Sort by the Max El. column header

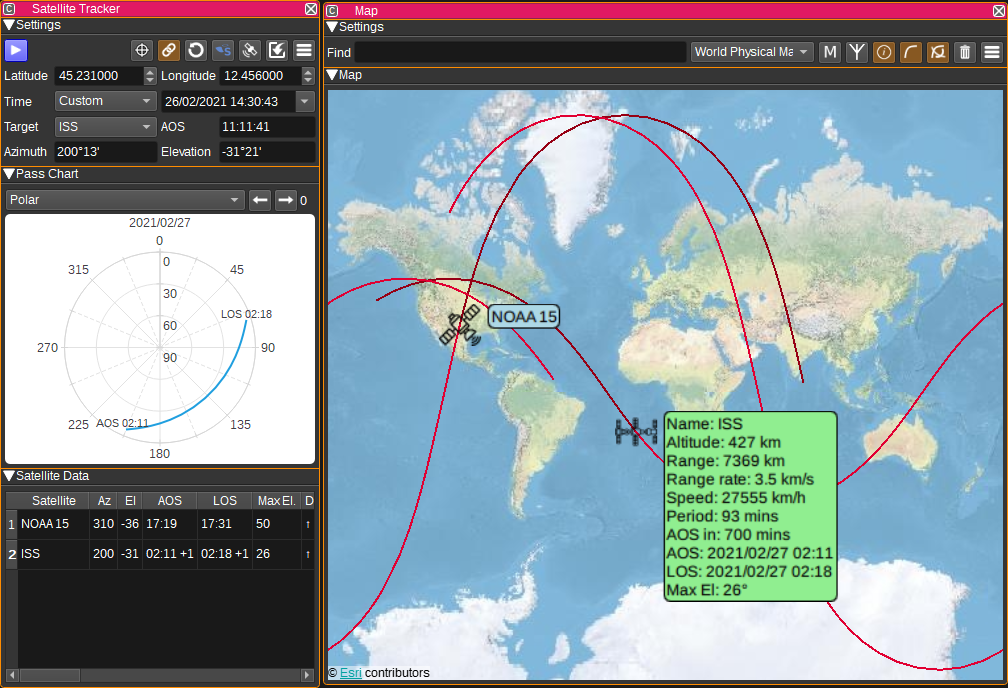tap(276, 500)
